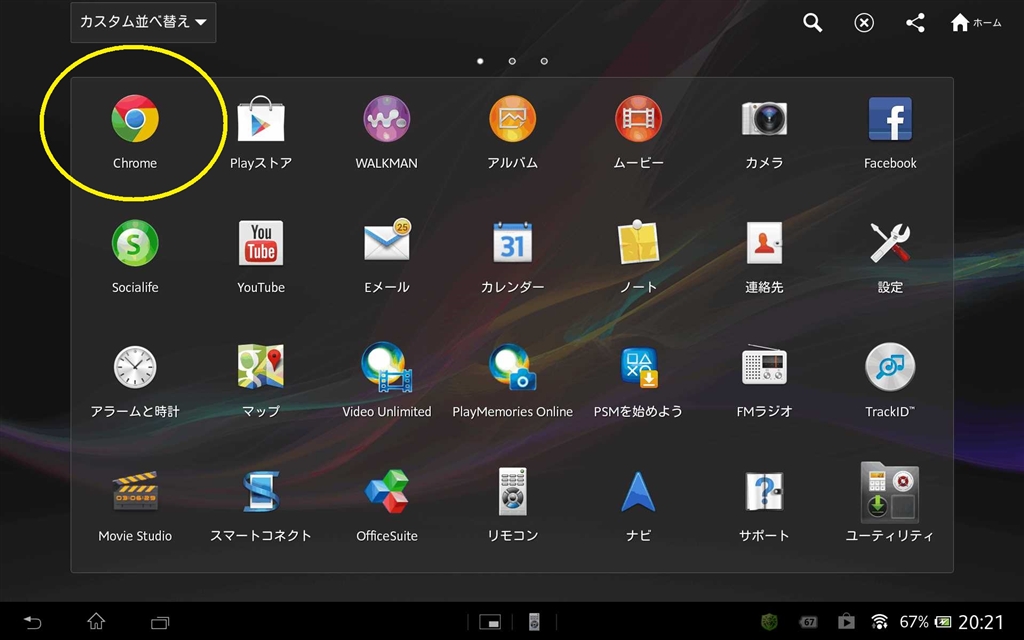Open the WALKMAN music app
Screen dimensions: 1024x640
(x=387, y=121)
